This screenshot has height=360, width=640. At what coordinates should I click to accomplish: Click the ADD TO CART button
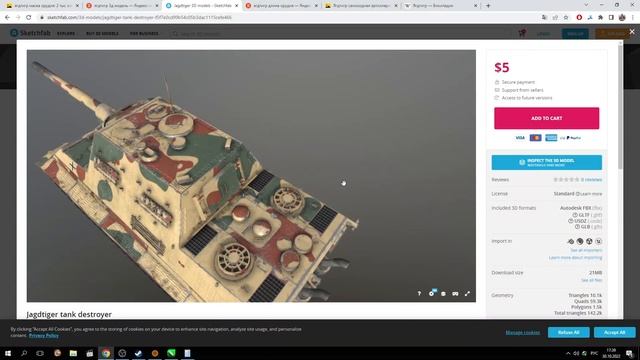(x=547, y=118)
